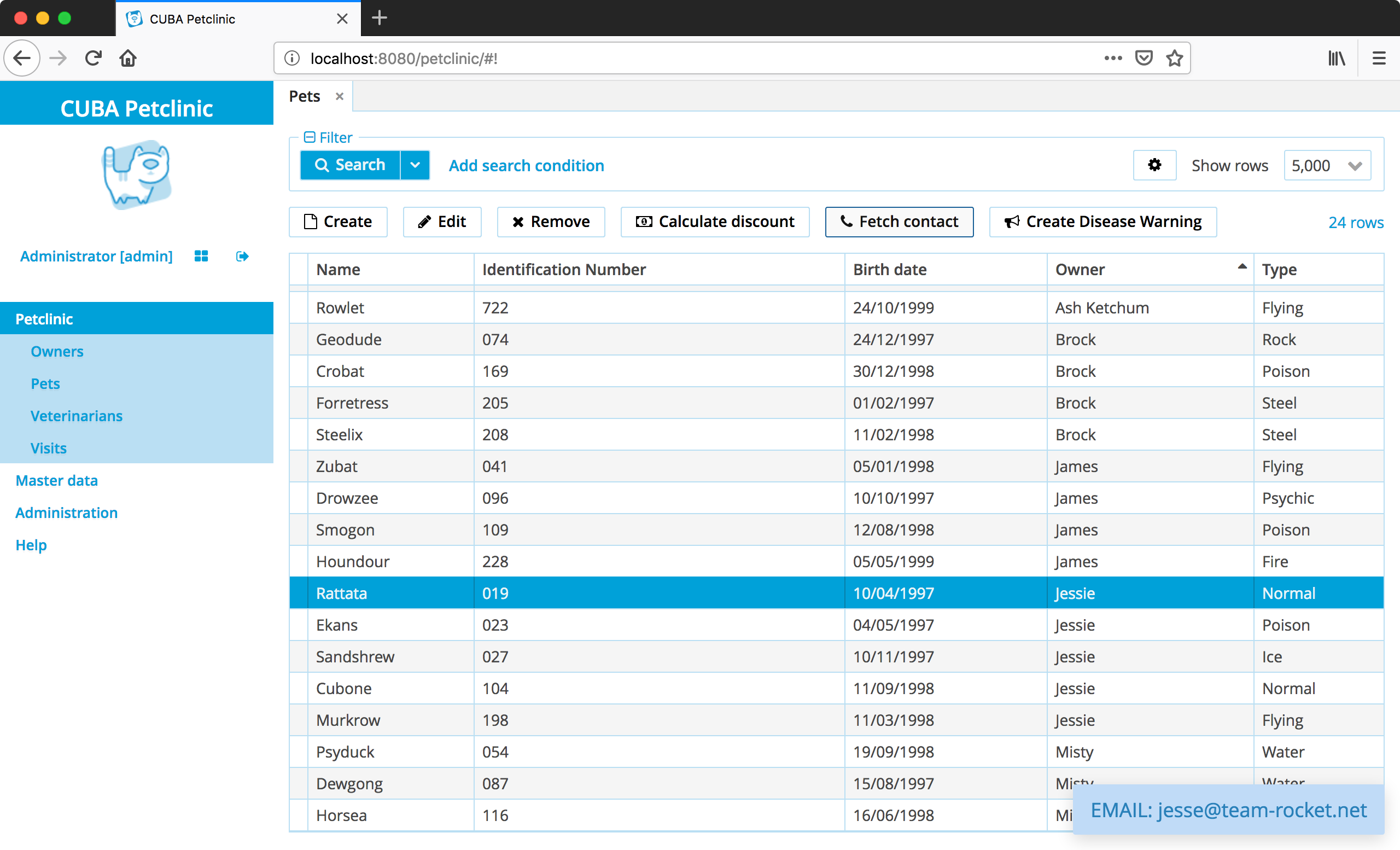
Task: Sort the table by the Owner column header
Action: 1080,269
